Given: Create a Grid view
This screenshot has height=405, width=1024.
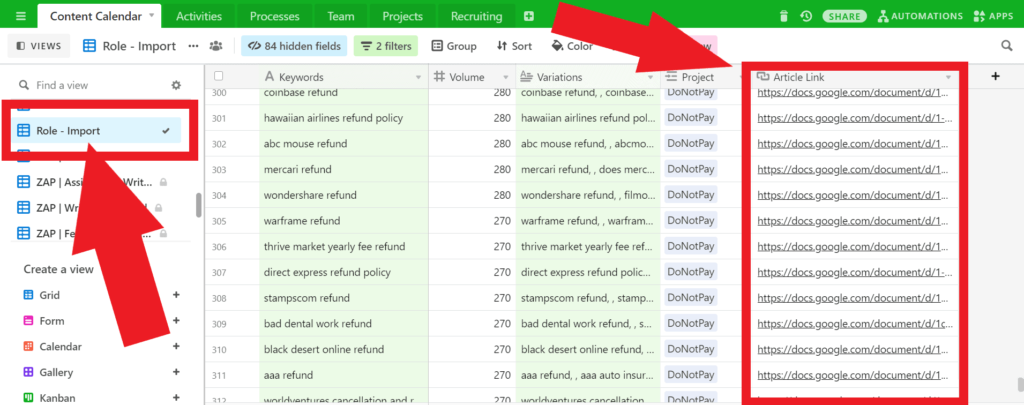Looking at the screenshot, I should point(49,295).
